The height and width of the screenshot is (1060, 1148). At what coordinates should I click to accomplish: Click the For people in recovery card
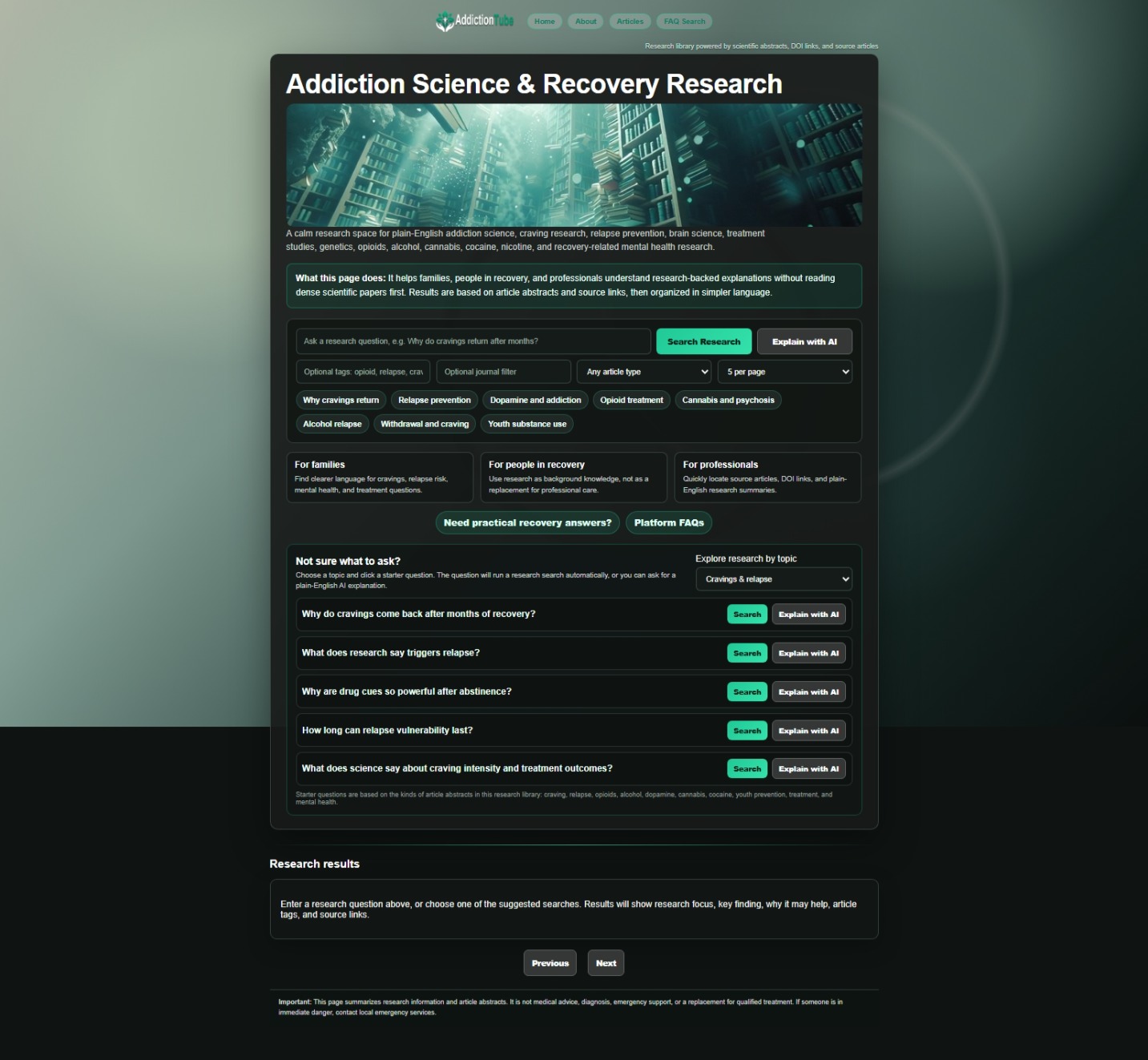(x=574, y=478)
